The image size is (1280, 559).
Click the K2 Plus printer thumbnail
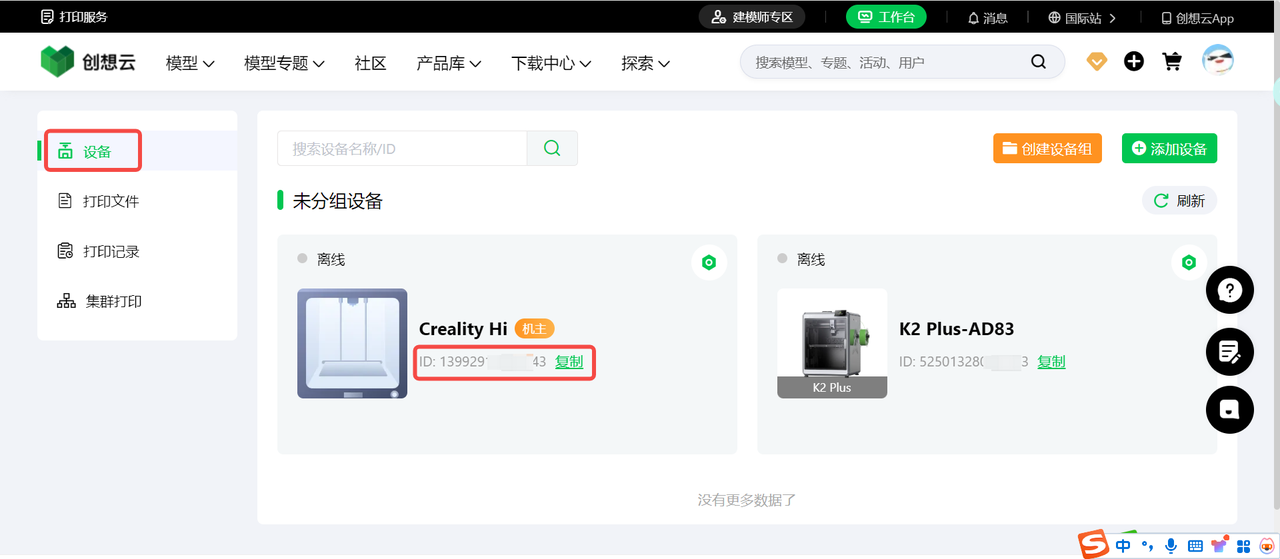coord(832,343)
